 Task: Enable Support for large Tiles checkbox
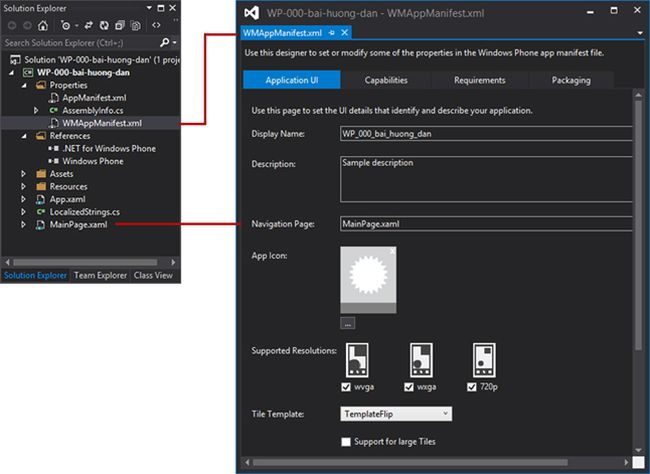point(346,442)
